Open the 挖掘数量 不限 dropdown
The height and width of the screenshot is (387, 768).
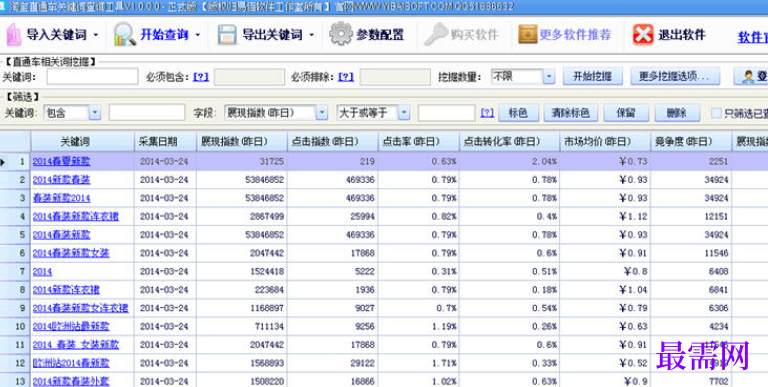coord(549,76)
